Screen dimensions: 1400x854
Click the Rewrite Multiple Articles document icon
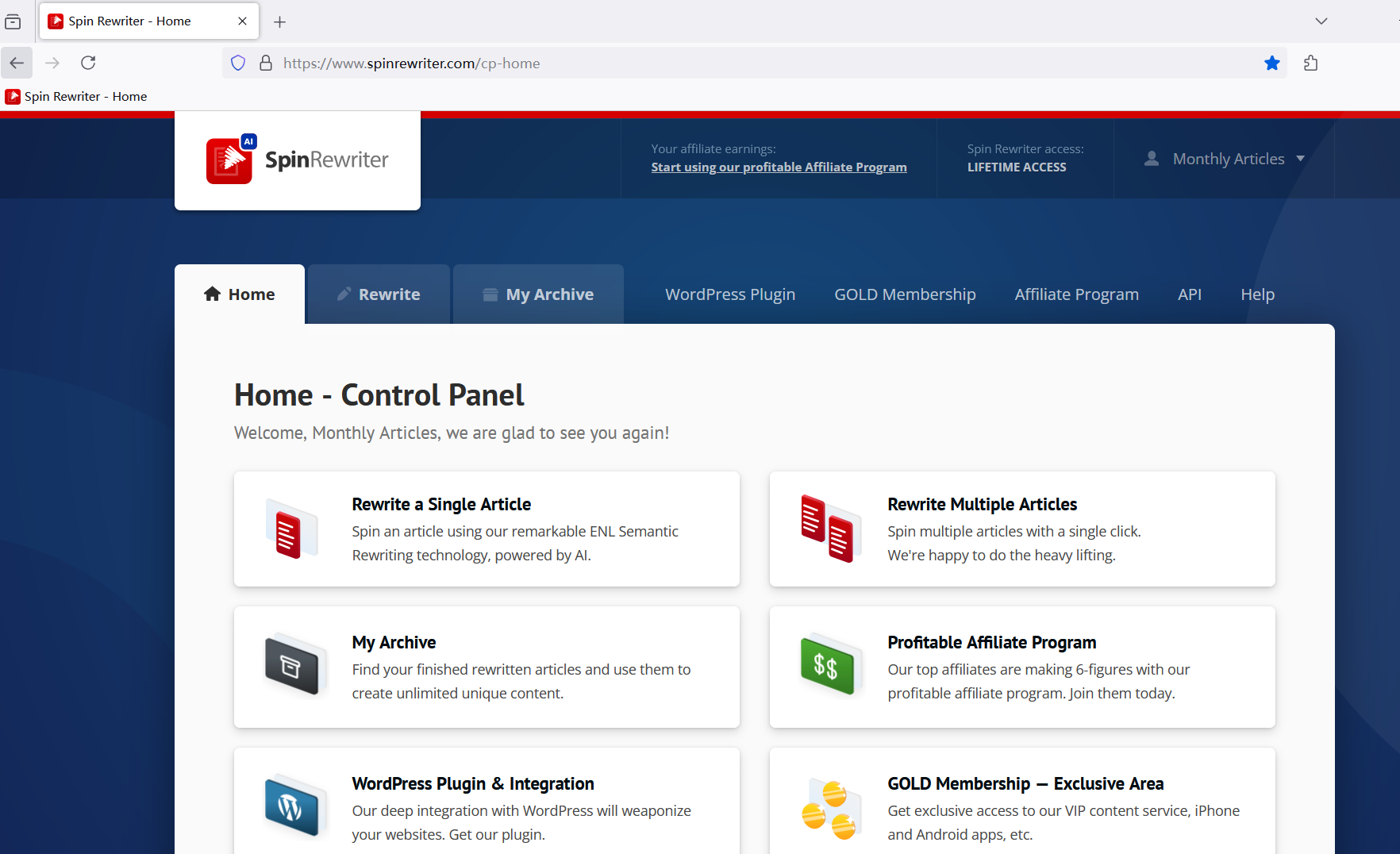pos(830,529)
